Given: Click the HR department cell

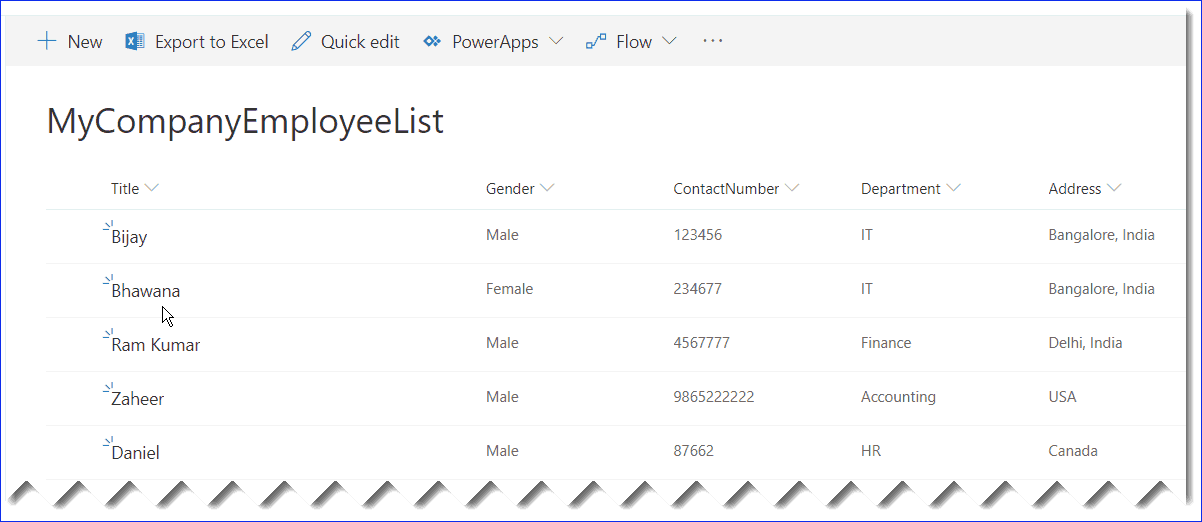Looking at the screenshot, I should pyautogui.click(x=871, y=451).
